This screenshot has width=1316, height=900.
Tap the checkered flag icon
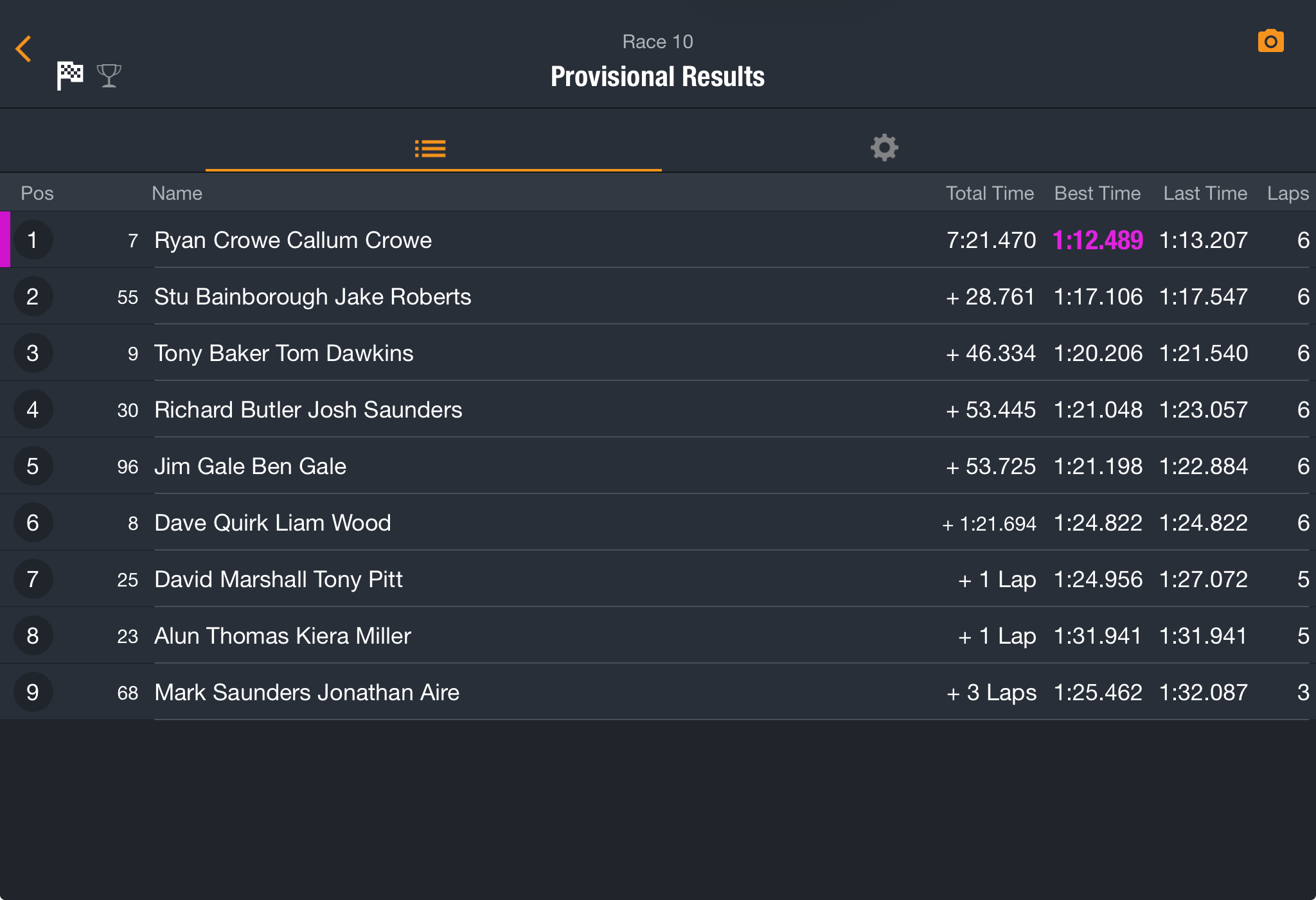69,75
